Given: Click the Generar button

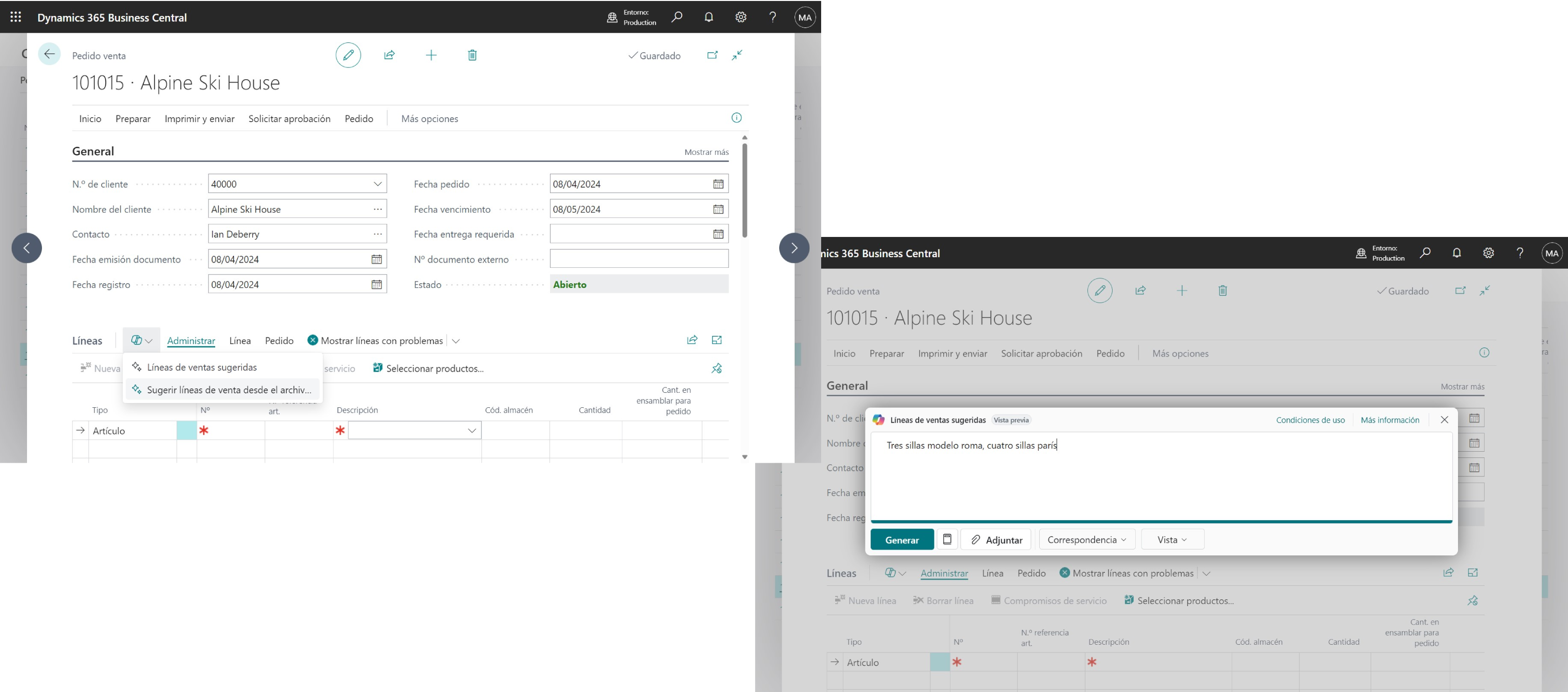Looking at the screenshot, I should tap(902, 539).
